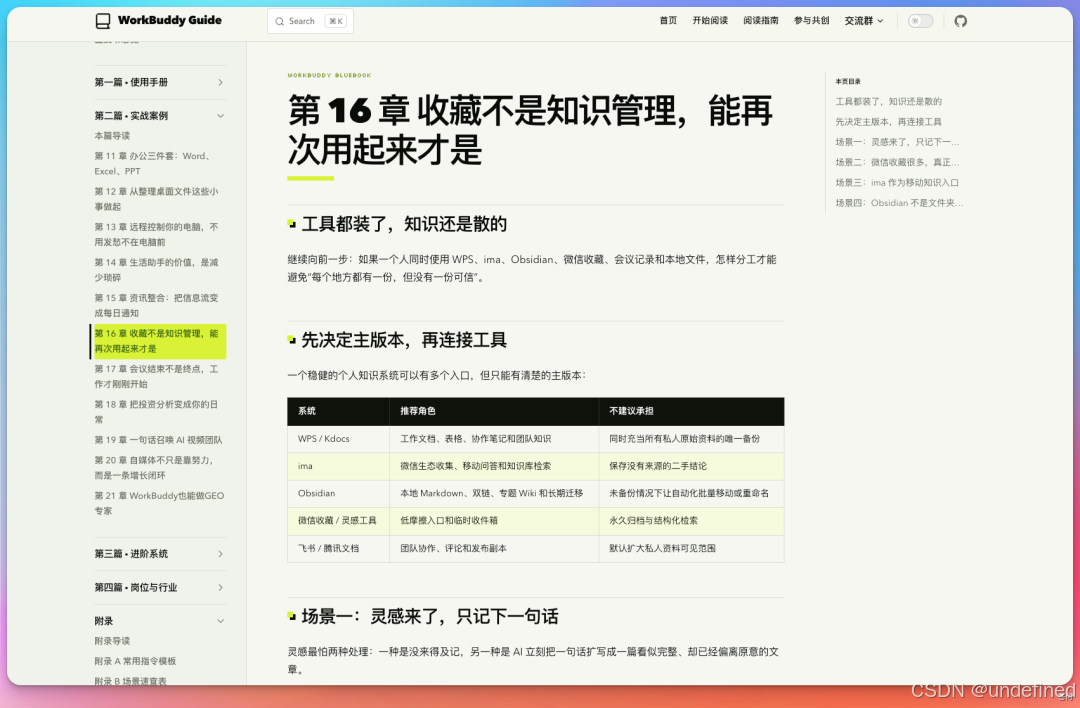
Task: Open chapter 第 19 章 一句话召唤 AI 视频团队
Action: (158, 440)
